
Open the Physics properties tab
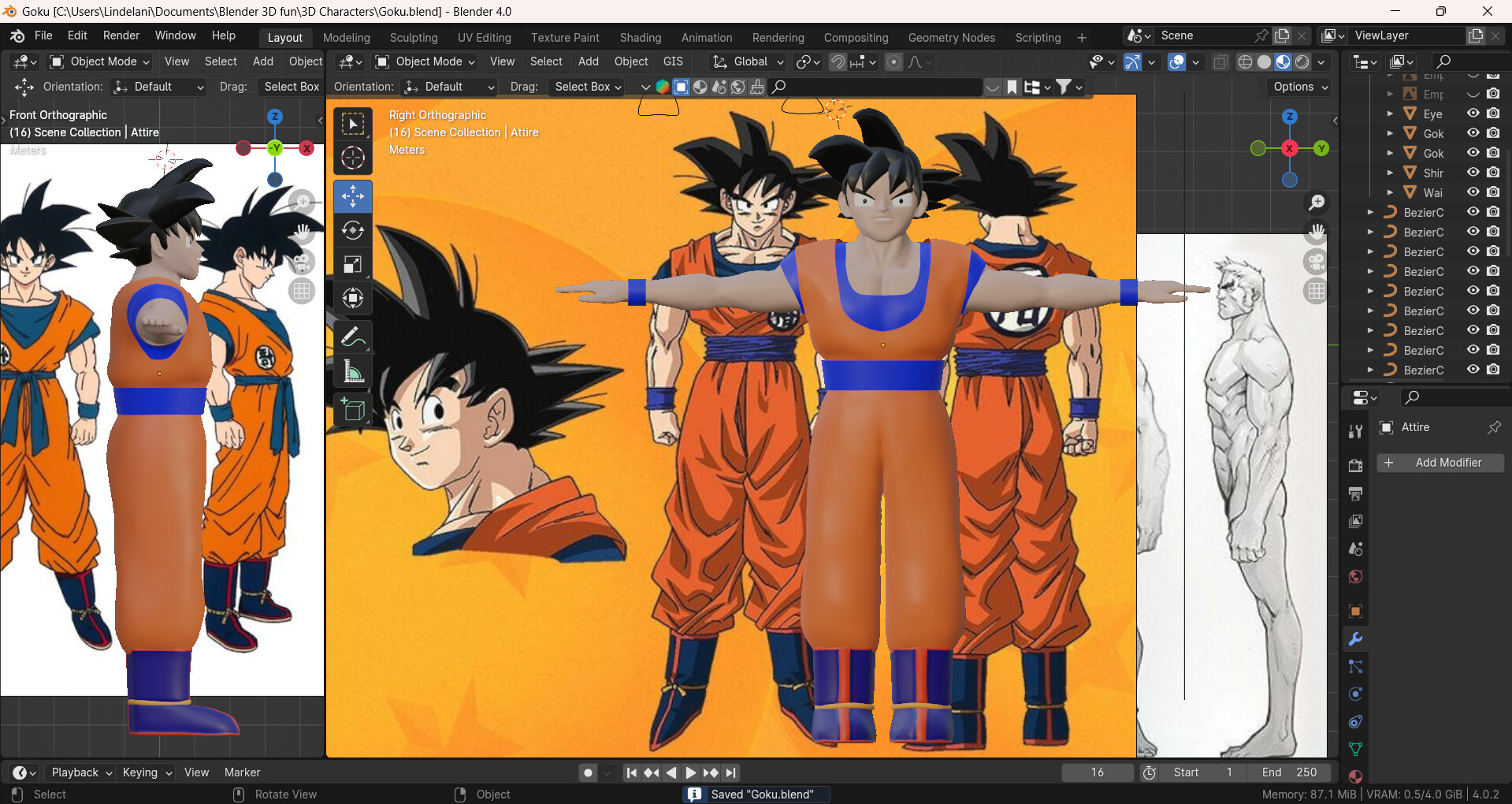tap(1355, 694)
